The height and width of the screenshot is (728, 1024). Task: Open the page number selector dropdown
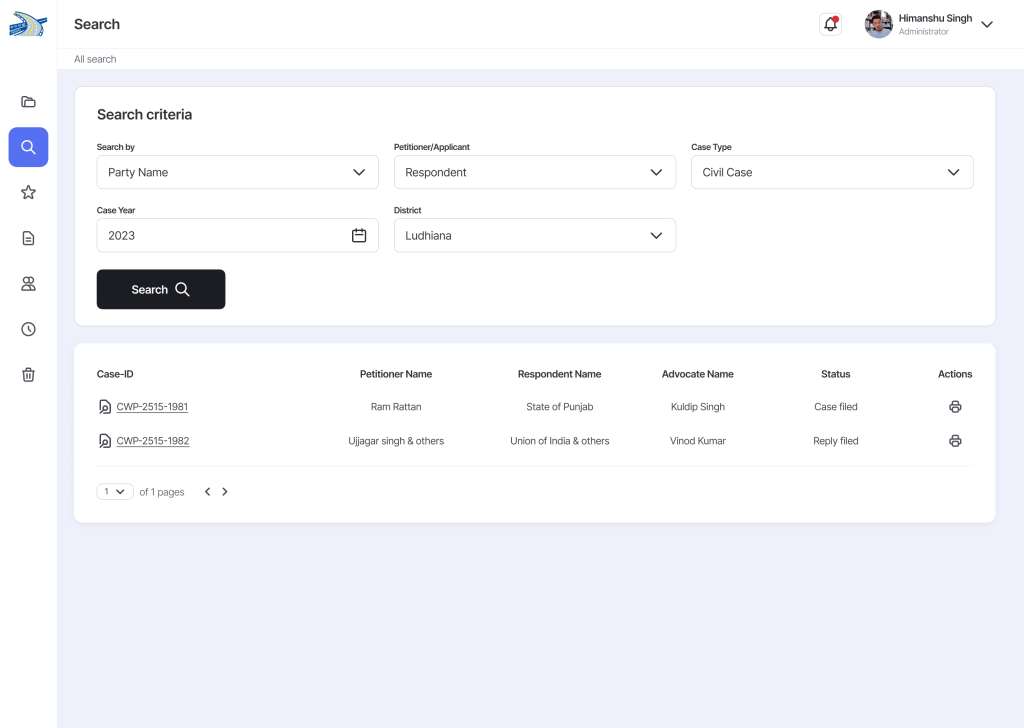pos(115,492)
